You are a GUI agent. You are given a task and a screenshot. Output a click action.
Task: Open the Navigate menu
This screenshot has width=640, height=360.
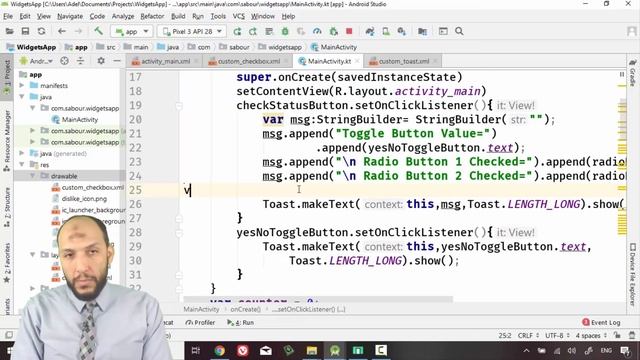coord(70,16)
